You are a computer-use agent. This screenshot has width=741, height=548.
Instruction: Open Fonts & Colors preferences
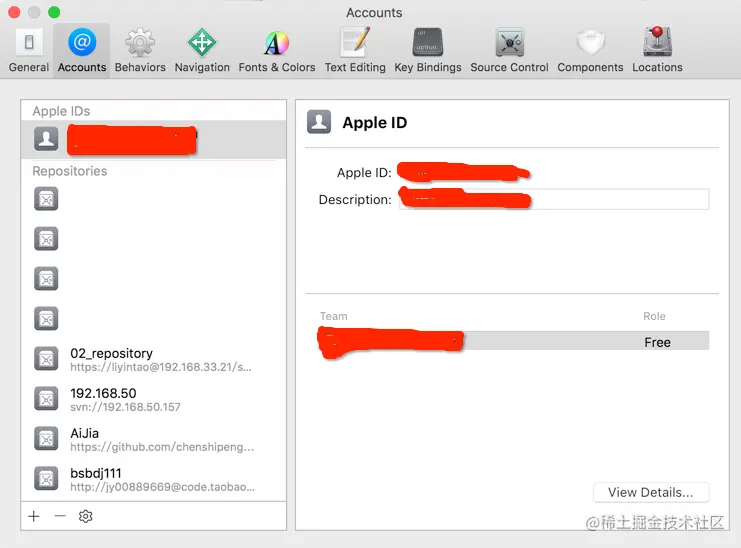point(276,51)
